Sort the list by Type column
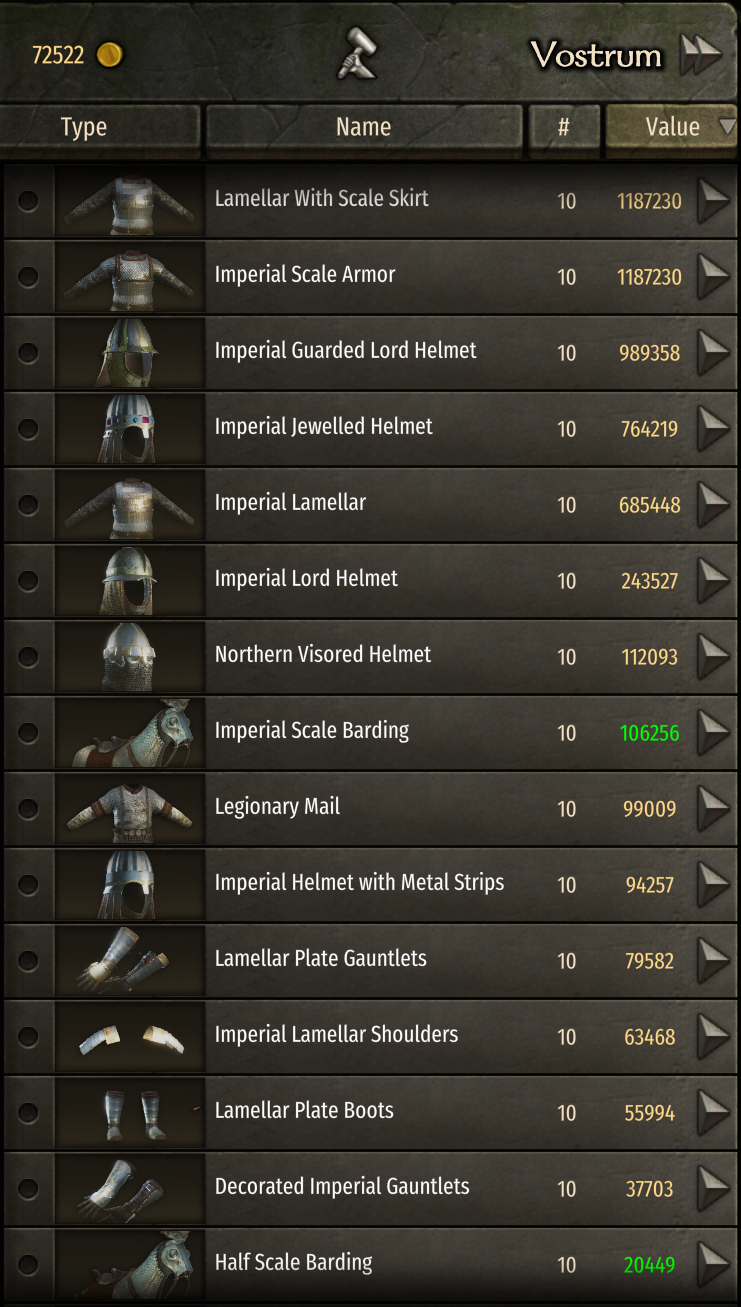 pos(84,127)
